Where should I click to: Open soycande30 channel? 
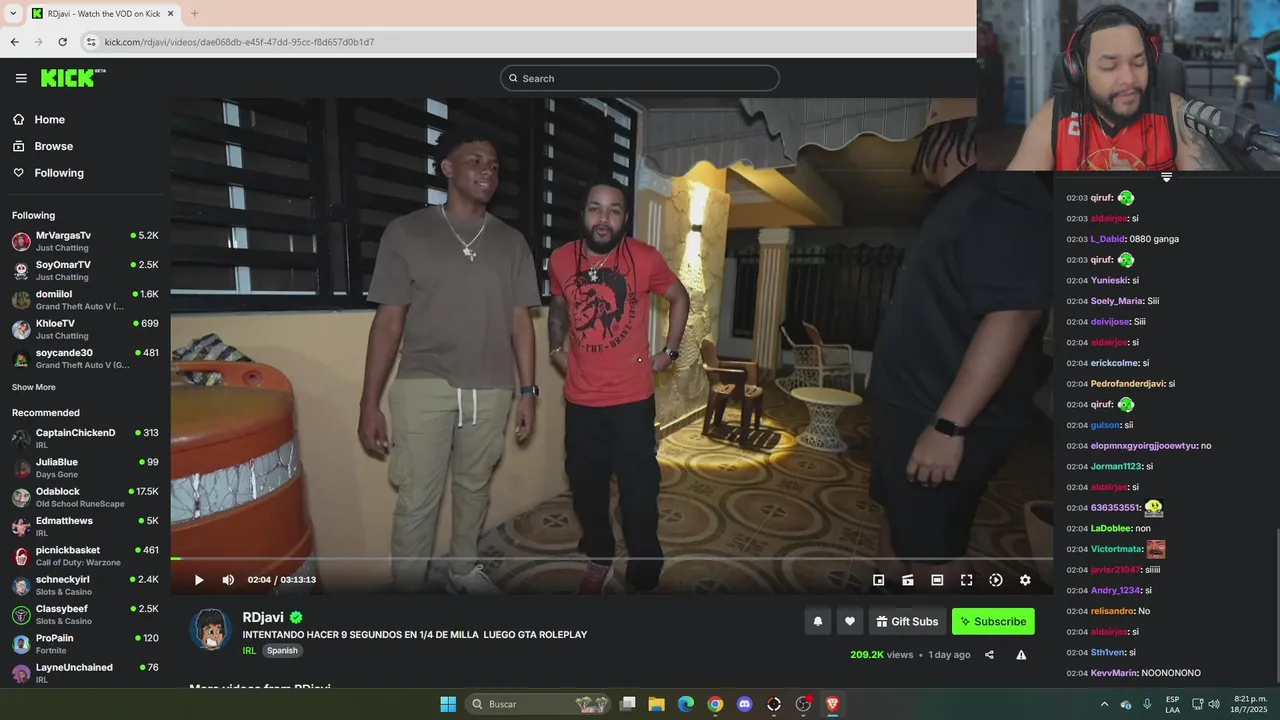pos(85,358)
